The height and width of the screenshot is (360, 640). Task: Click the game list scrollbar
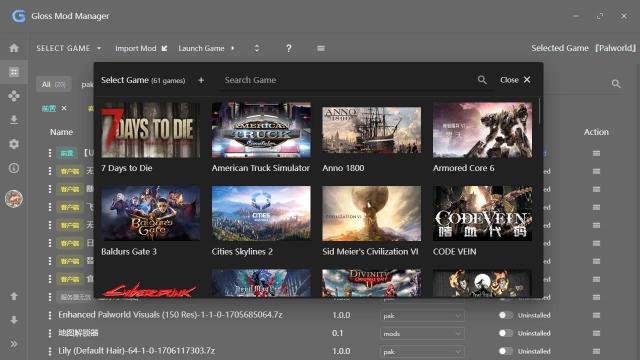(540, 111)
